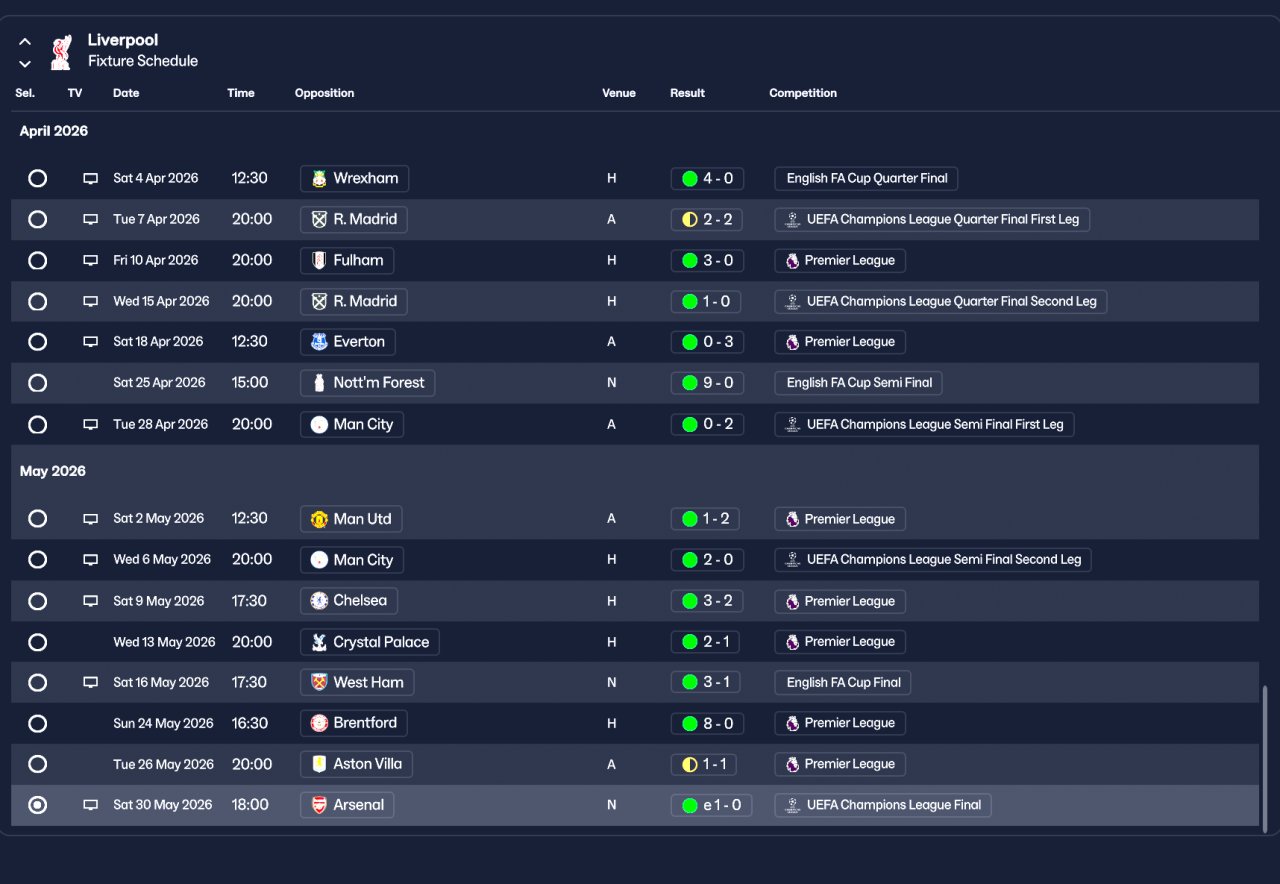The height and width of the screenshot is (884, 1280).
Task: Click the down chevron beside Liverpool
Action: pos(25,64)
